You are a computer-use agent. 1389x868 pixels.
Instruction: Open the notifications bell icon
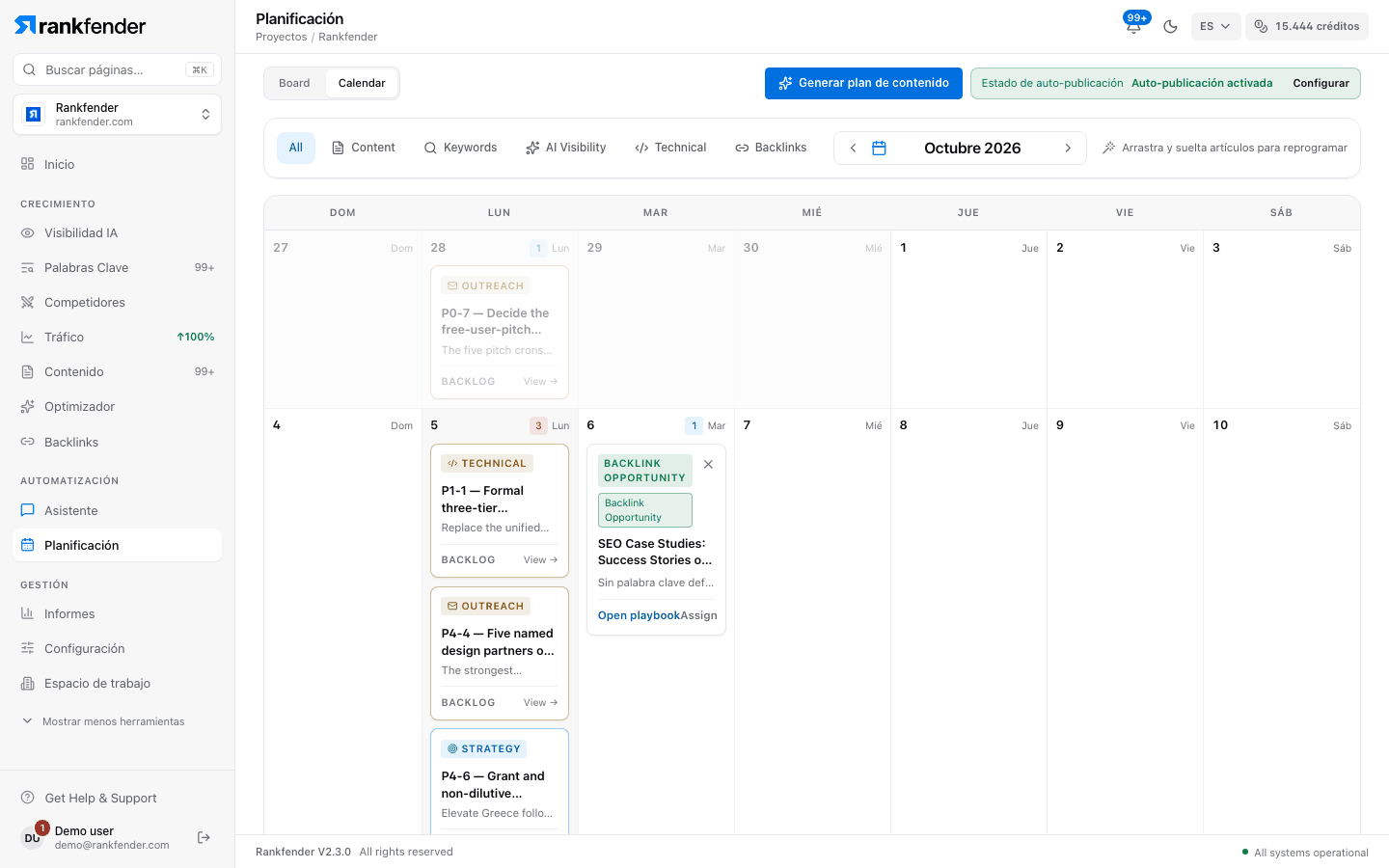click(1134, 26)
